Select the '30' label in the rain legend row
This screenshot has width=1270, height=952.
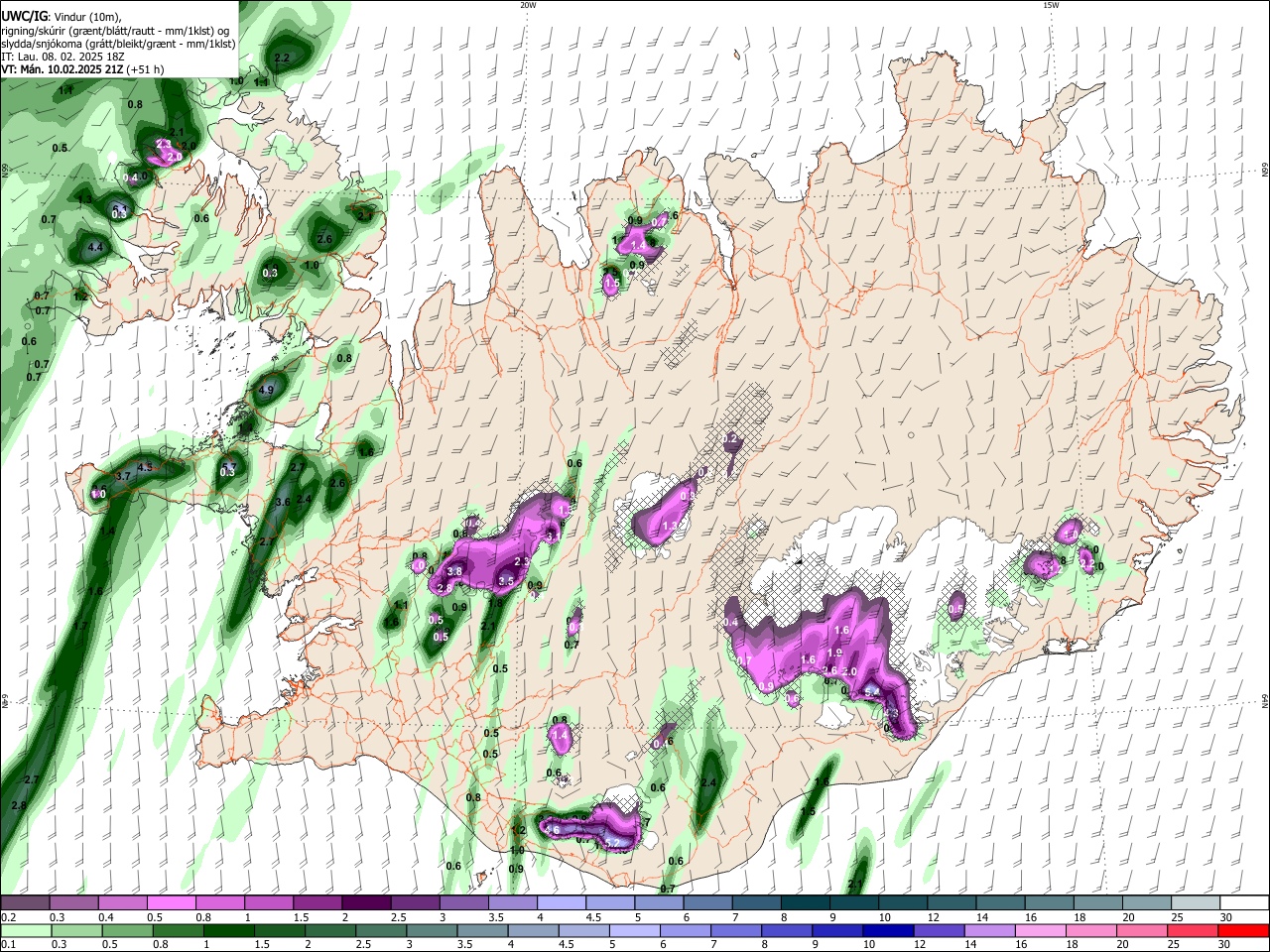1222,945
